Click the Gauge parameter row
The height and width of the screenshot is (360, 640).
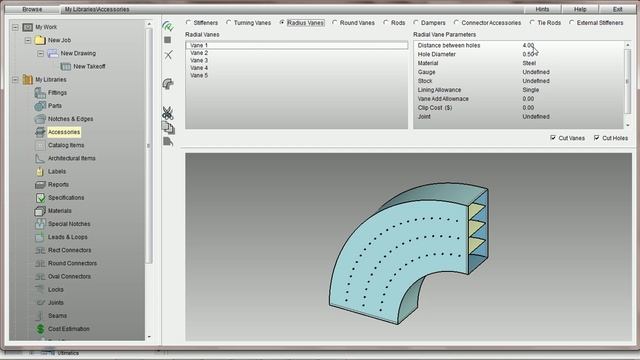(518, 72)
